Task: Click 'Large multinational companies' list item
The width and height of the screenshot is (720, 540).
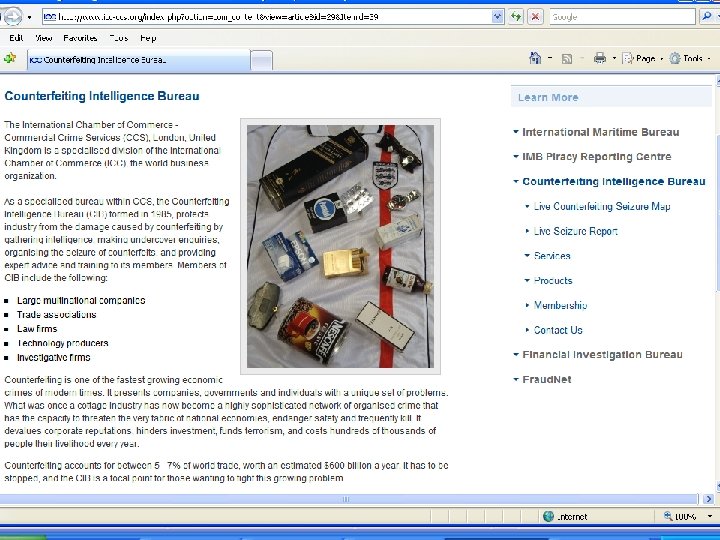Action: click(81, 300)
